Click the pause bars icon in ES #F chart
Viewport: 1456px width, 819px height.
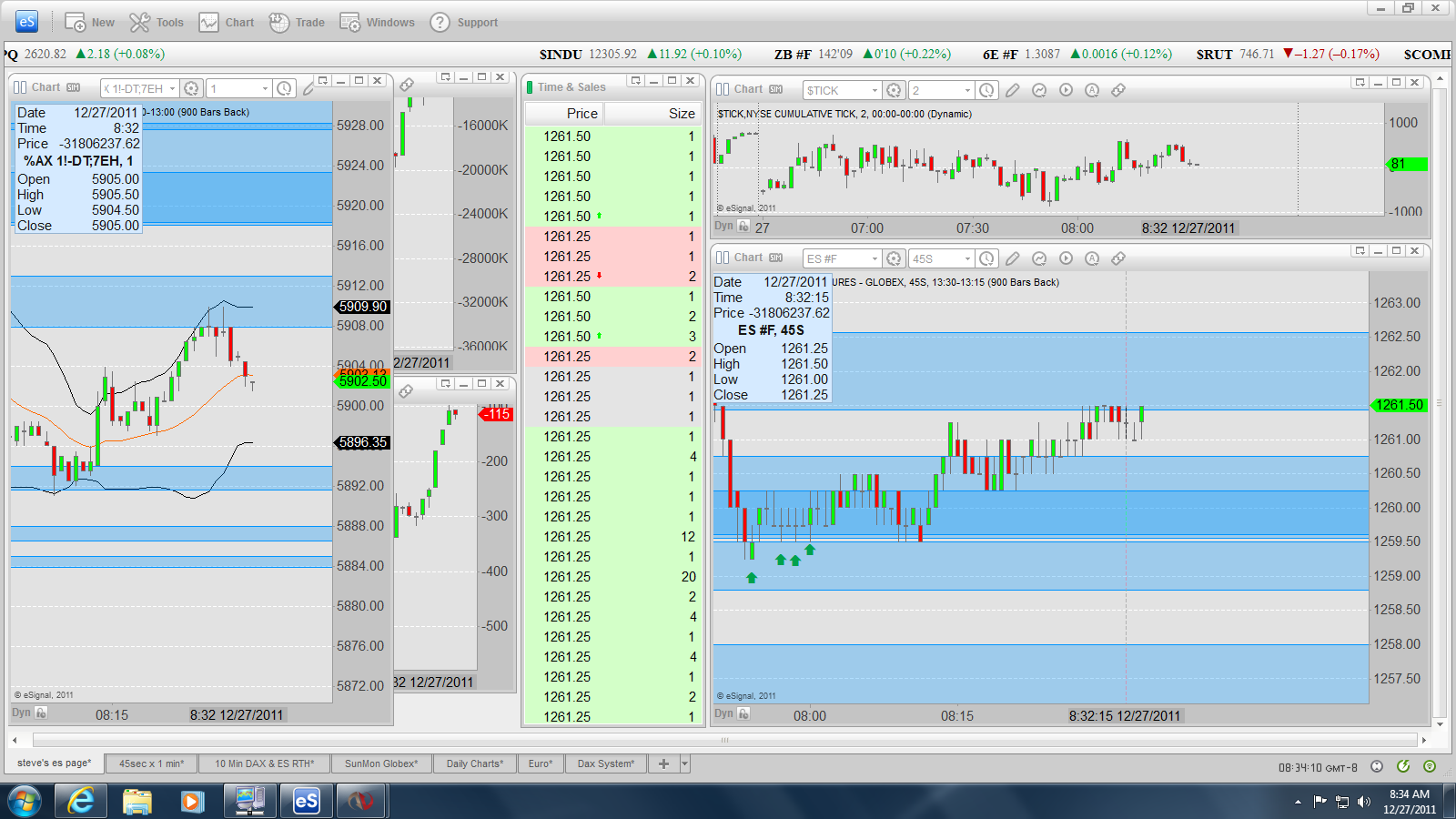point(723,258)
